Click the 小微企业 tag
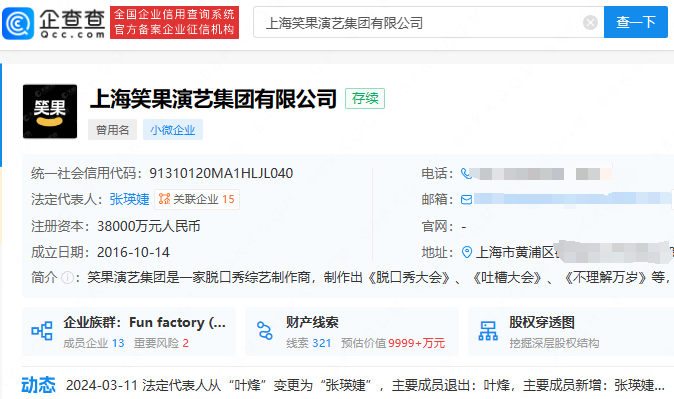 [x=173, y=130]
